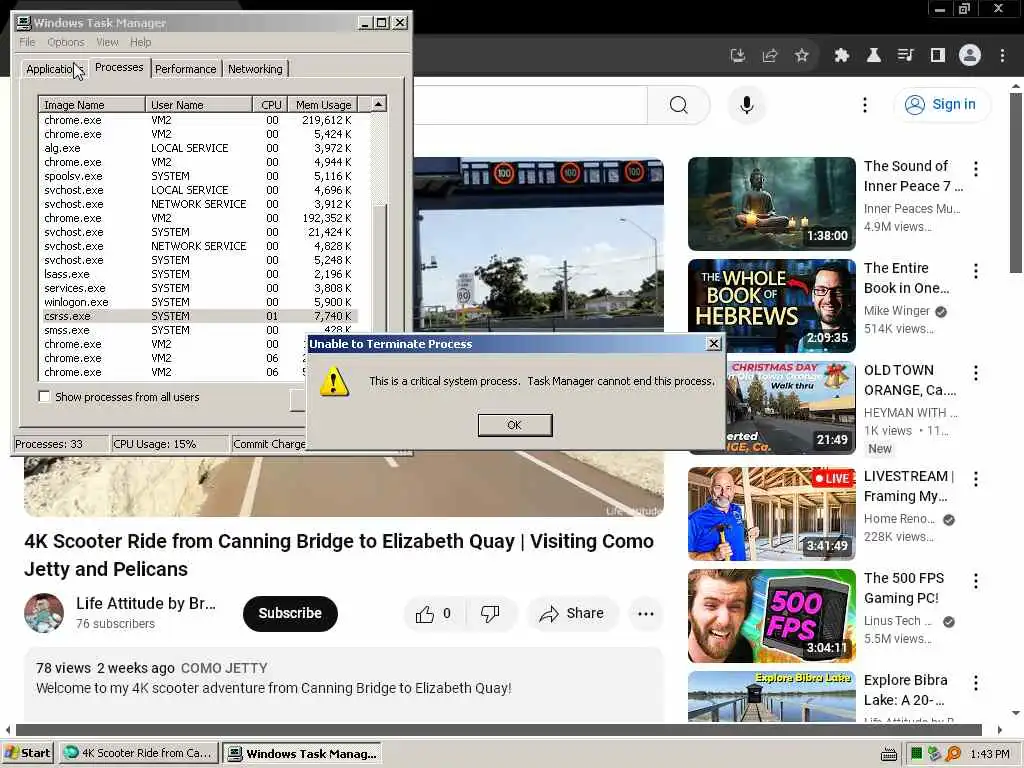
Task: Open the Chrome profile avatar icon
Action: click(x=970, y=56)
